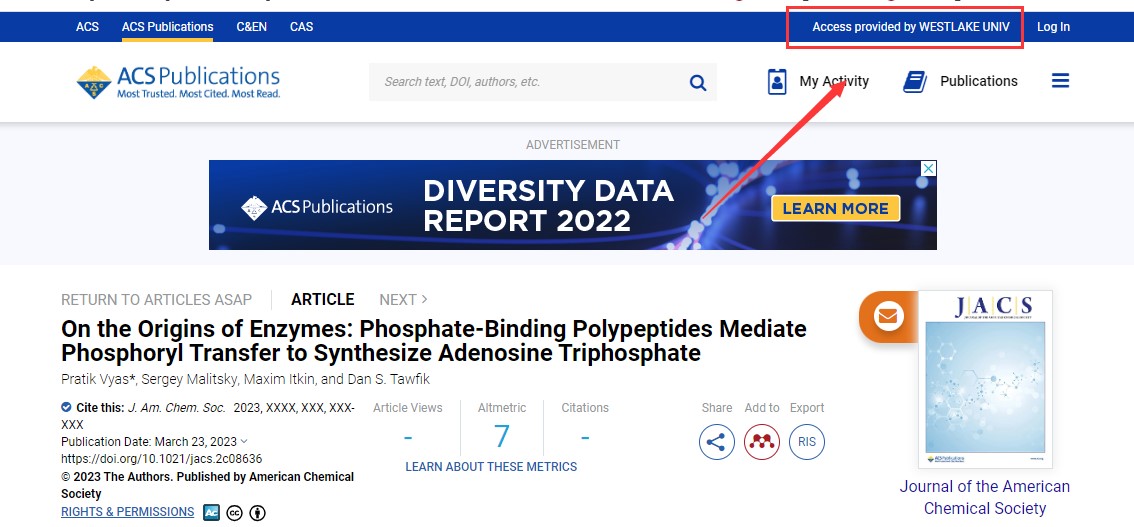
Task: Open the My Activity panel
Action: [818, 82]
